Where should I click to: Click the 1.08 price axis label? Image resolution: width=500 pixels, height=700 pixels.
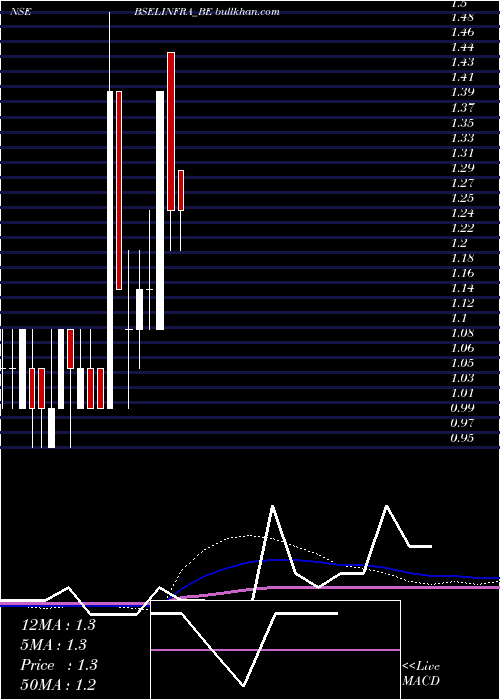[462, 334]
